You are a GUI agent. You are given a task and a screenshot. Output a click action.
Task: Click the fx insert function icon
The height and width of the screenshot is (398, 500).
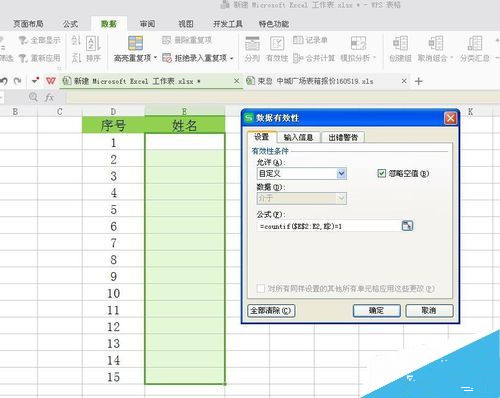click(x=49, y=97)
